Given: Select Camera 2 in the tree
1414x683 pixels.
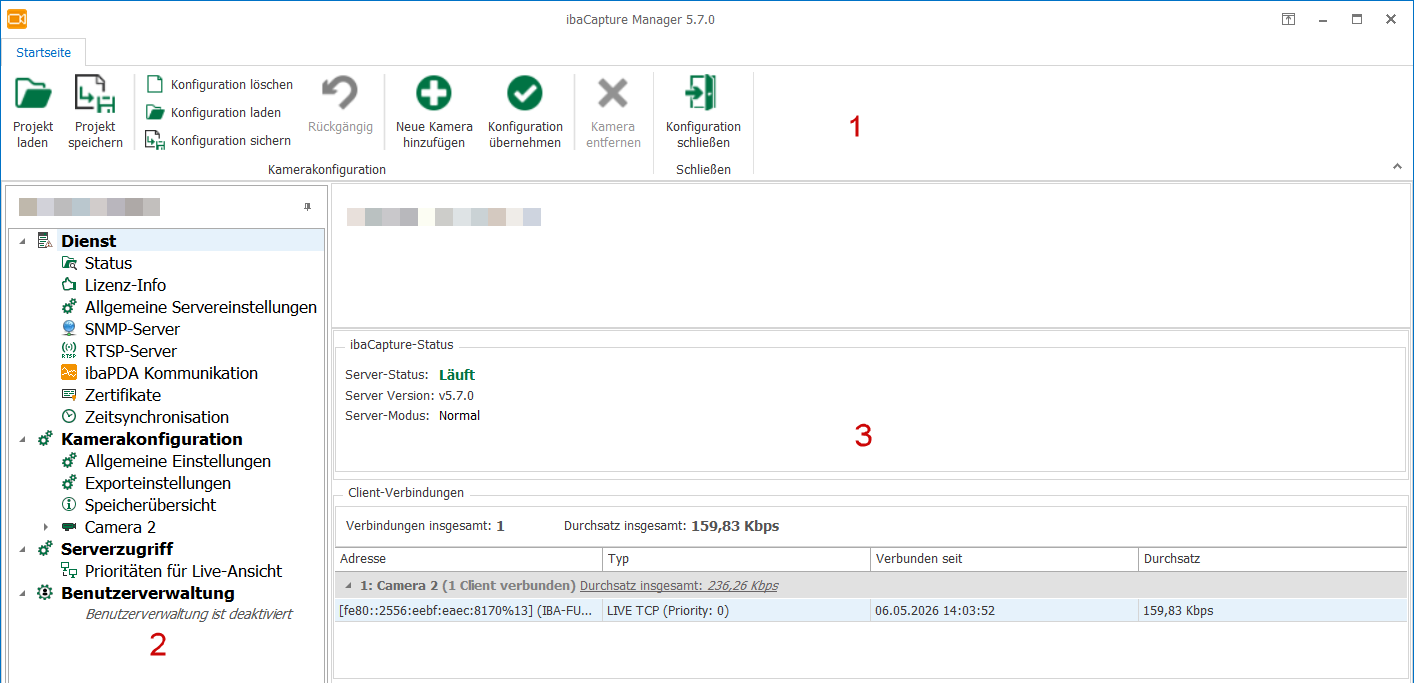Looking at the screenshot, I should [x=120, y=527].
